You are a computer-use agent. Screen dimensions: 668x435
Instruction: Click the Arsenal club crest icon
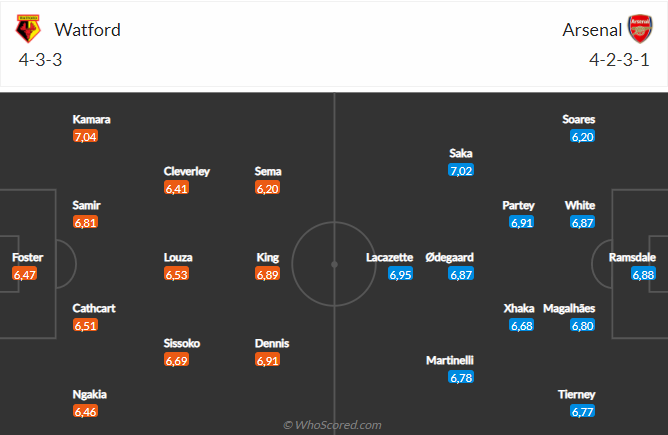pyautogui.click(x=640, y=29)
